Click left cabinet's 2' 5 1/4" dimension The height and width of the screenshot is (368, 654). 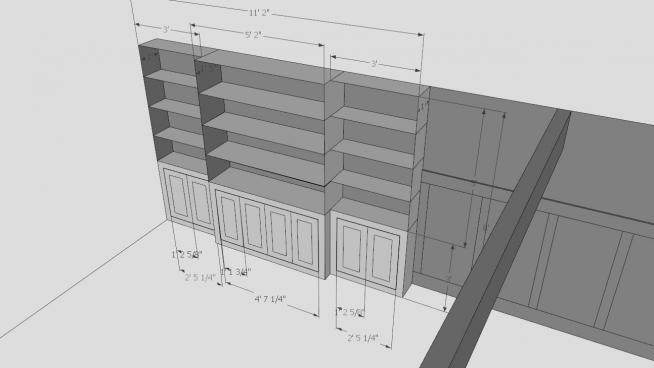pos(200,277)
